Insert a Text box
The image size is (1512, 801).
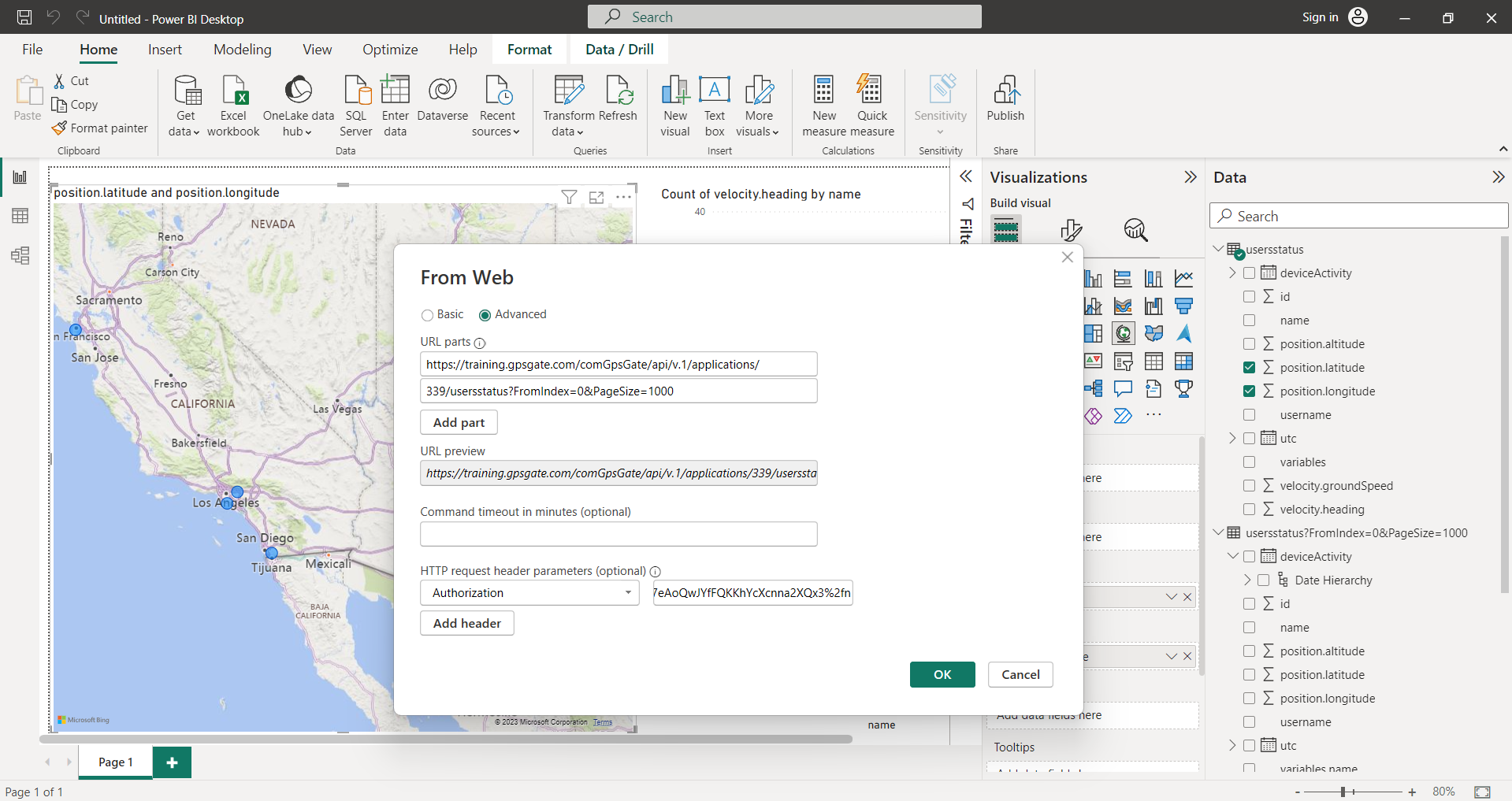(715, 91)
